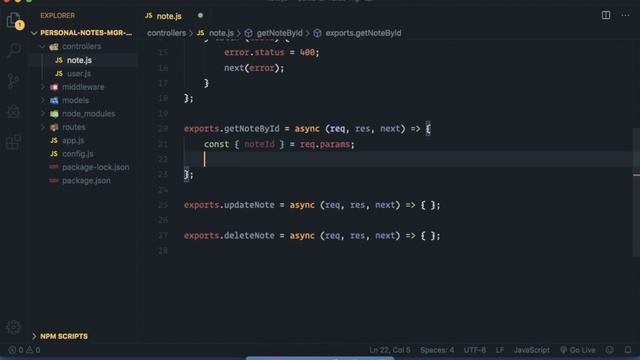Viewport: 640px width, 360px height.
Task: Click the exports.getNoteById declaration line
Action: pos(307,129)
